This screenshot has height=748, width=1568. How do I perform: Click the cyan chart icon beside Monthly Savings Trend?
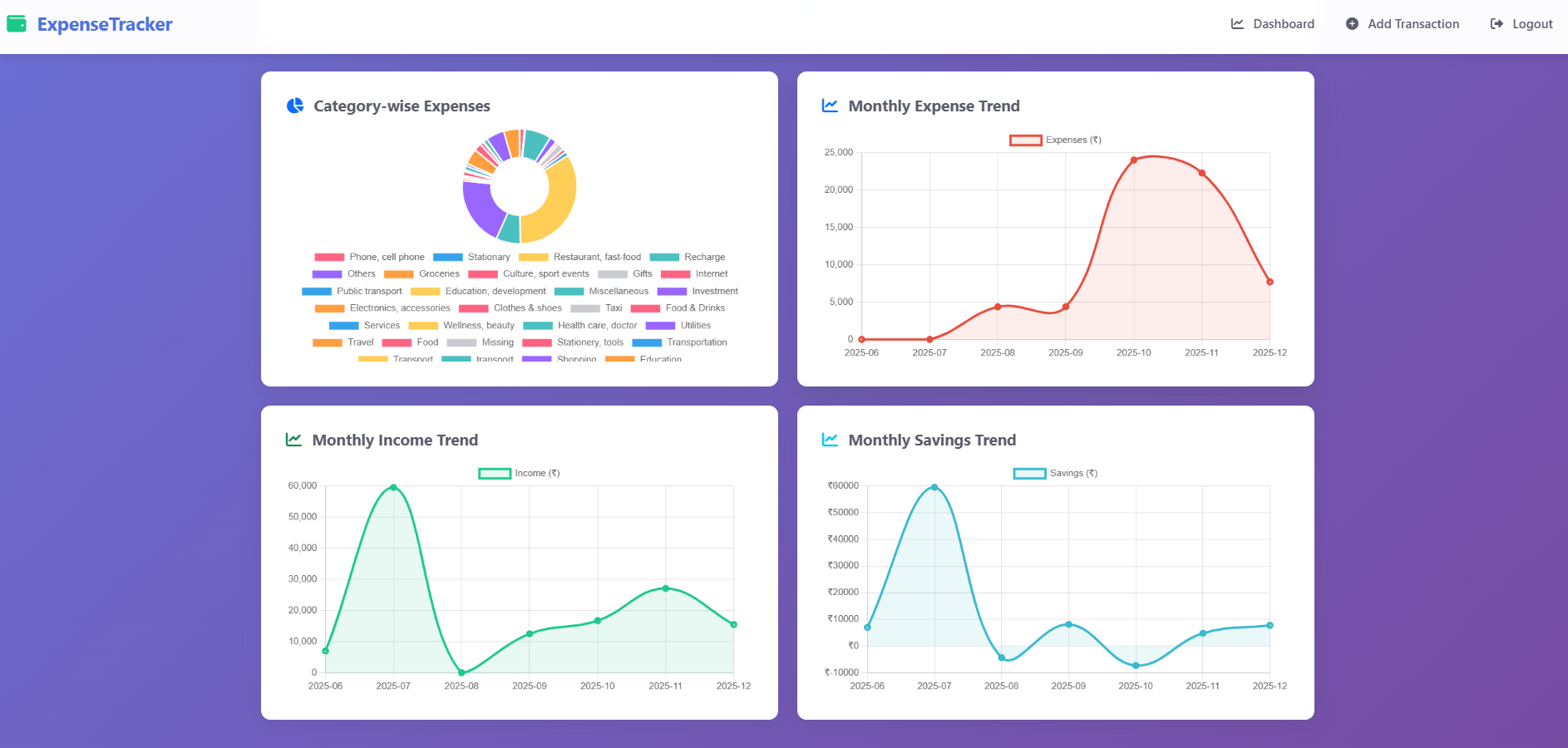click(830, 440)
